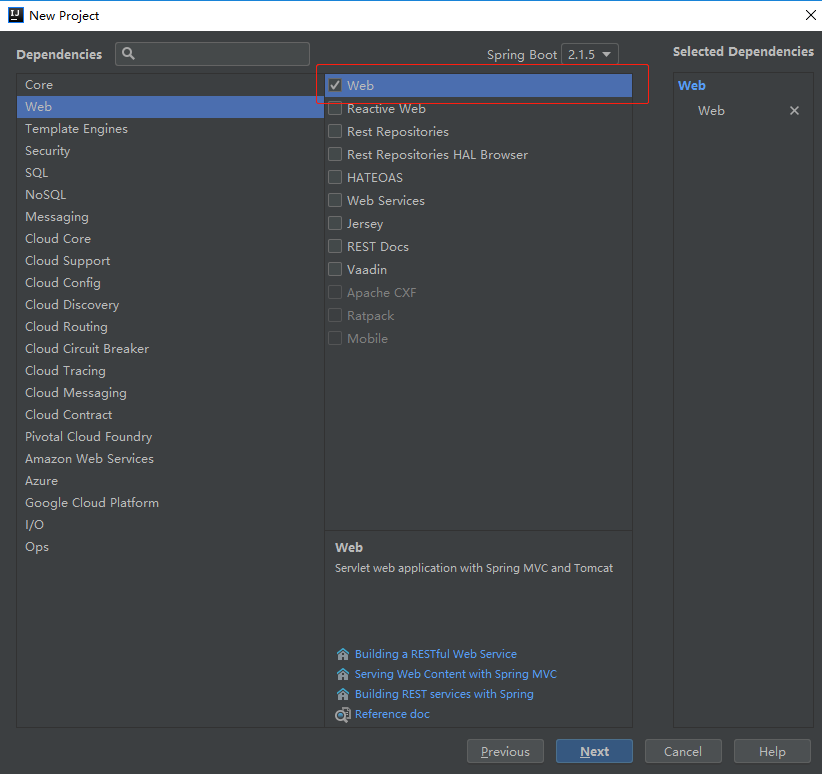This screenshot has height=774, width=822.
Task: Tick the REST Docs checkbox
Action: coord(335,246)
